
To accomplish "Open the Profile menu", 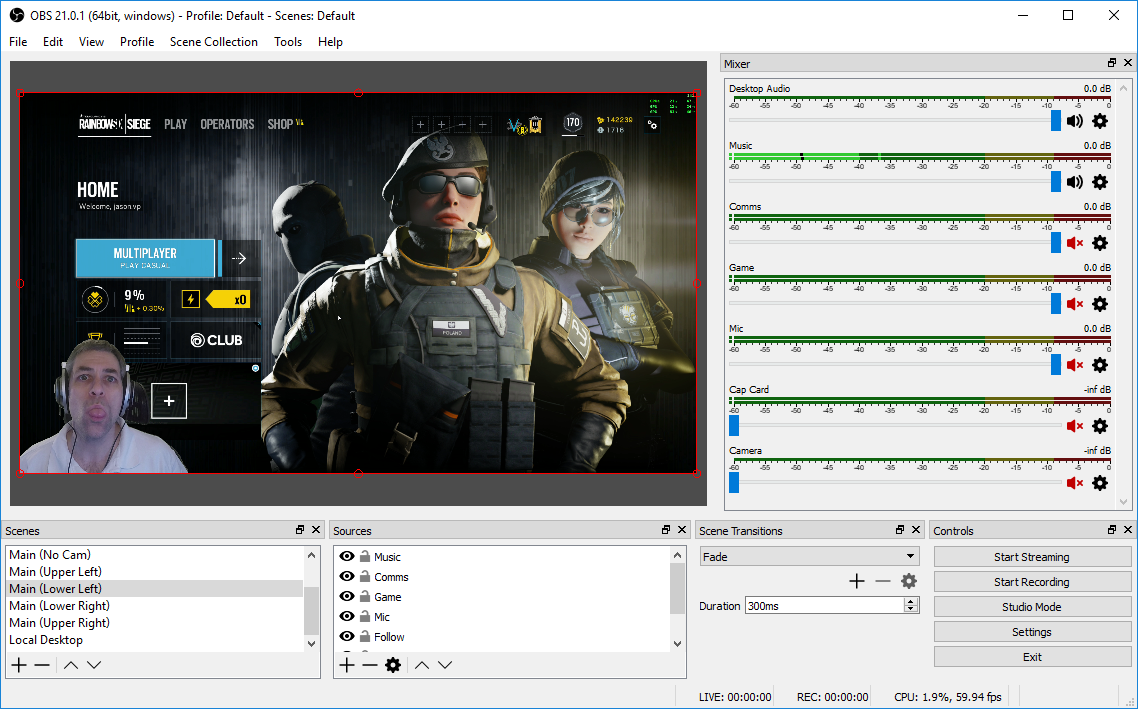I will pyautogui.click(x=137, y=41).
